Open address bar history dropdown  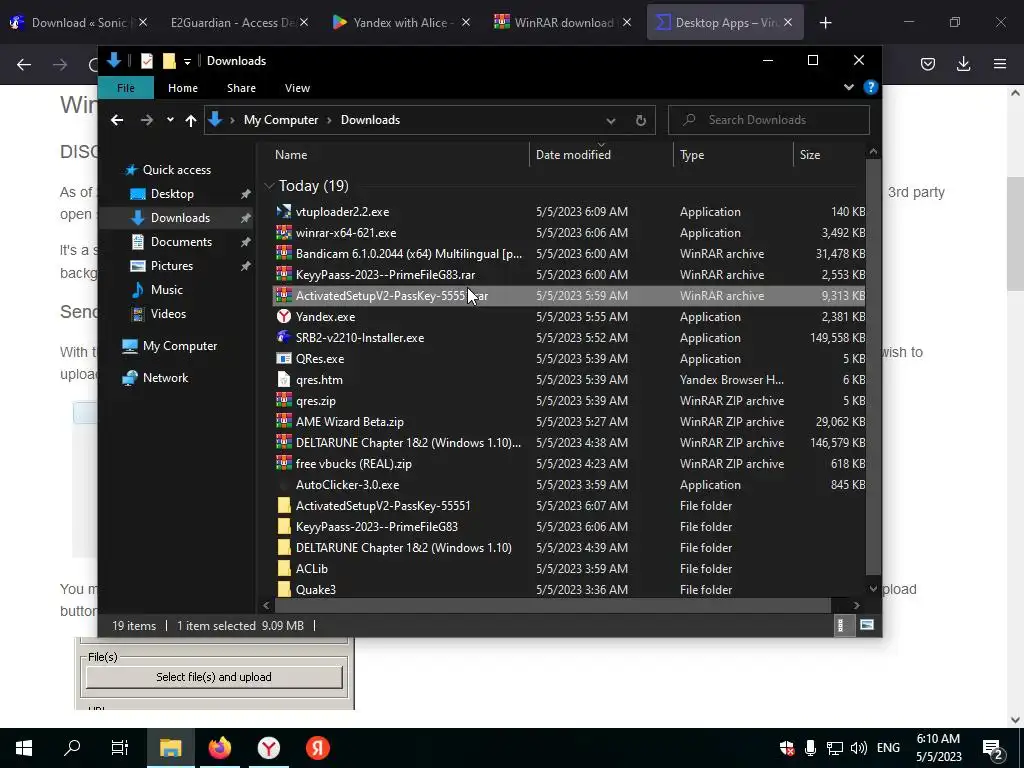611,120
